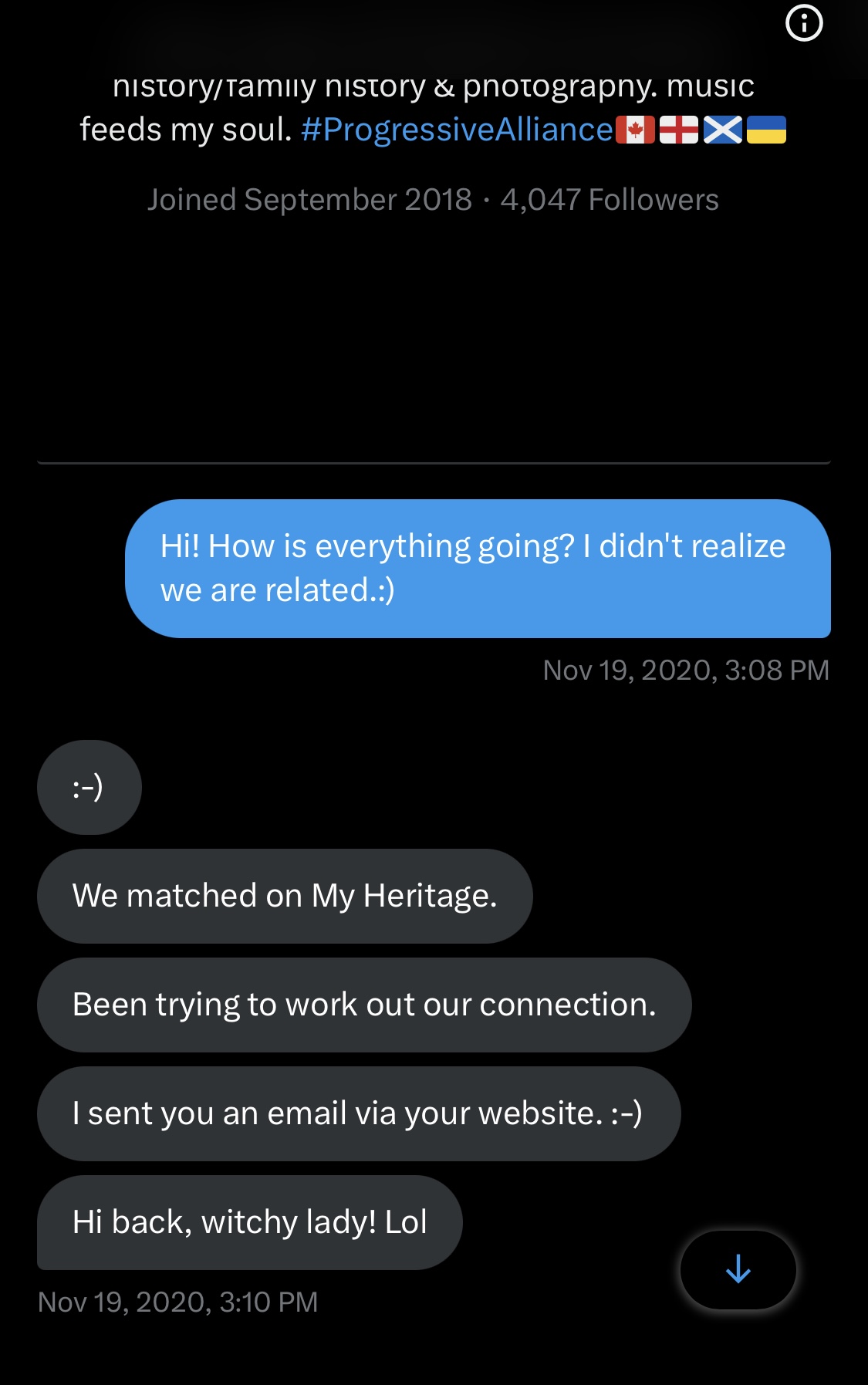Tap the blue down-arrow scroll-to-latest button
This screenshot has width=868, height=1385.
pyautogui.click(x=738, y=1269)
